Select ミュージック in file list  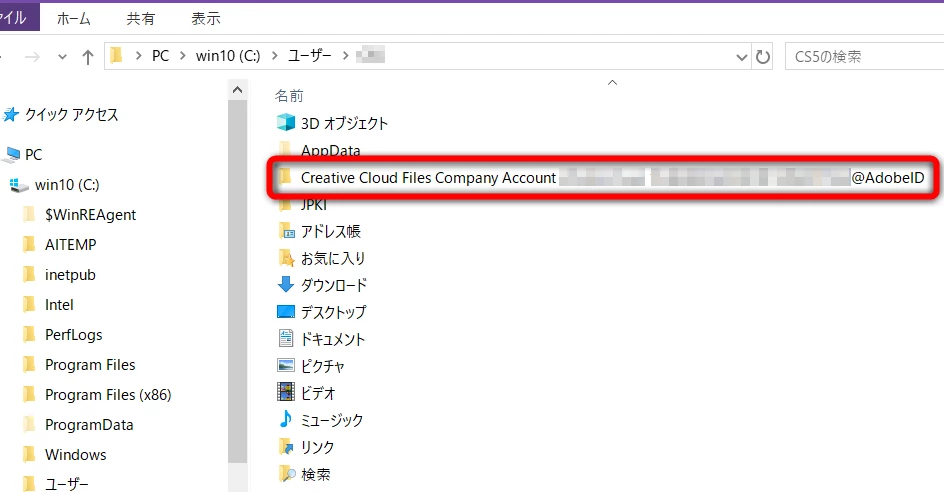pos(332,420)
